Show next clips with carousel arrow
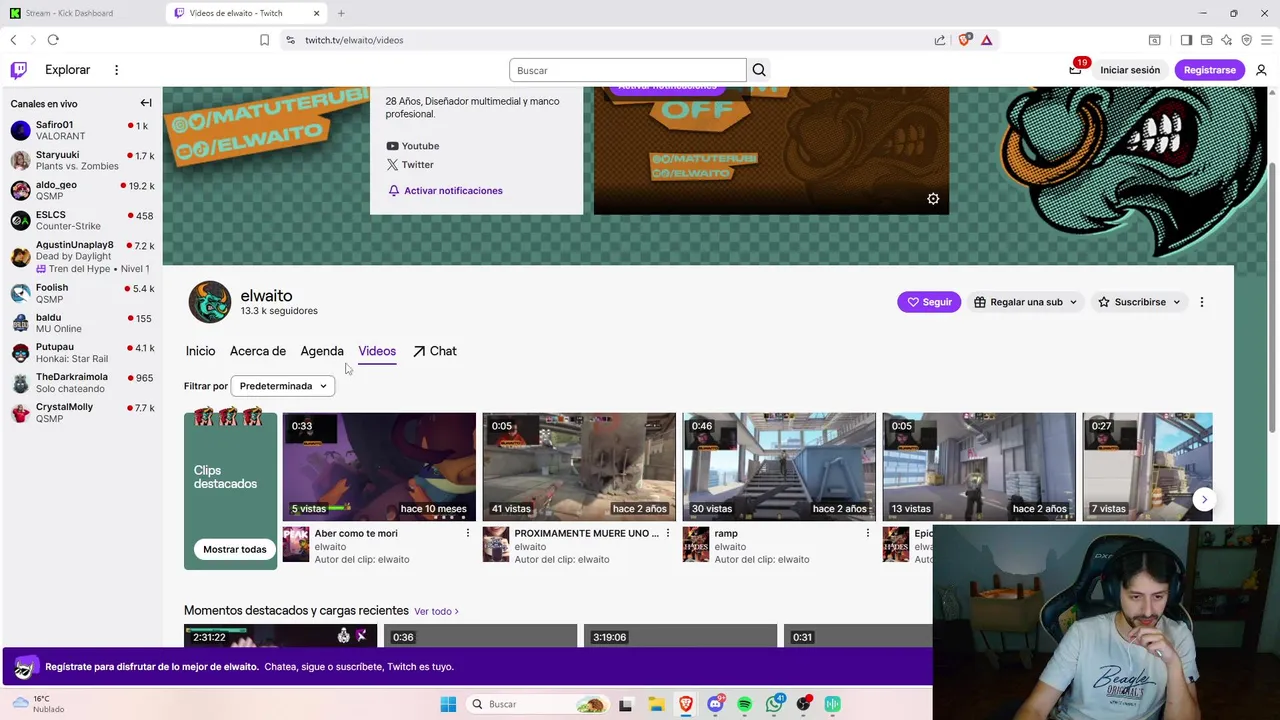Image resolution: width=1280 pixels, height=720 pixels. [1204, 499]
